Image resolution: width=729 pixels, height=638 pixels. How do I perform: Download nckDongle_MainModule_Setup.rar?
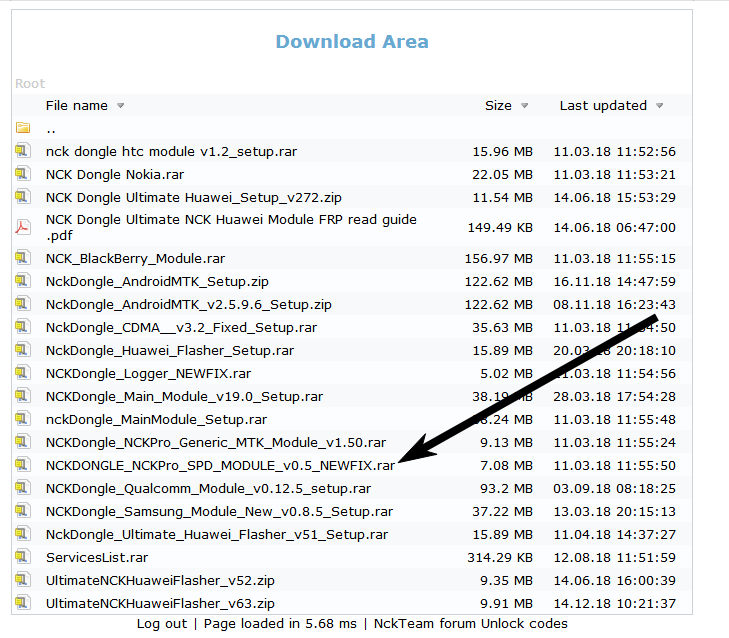click(x=156, y=420)
